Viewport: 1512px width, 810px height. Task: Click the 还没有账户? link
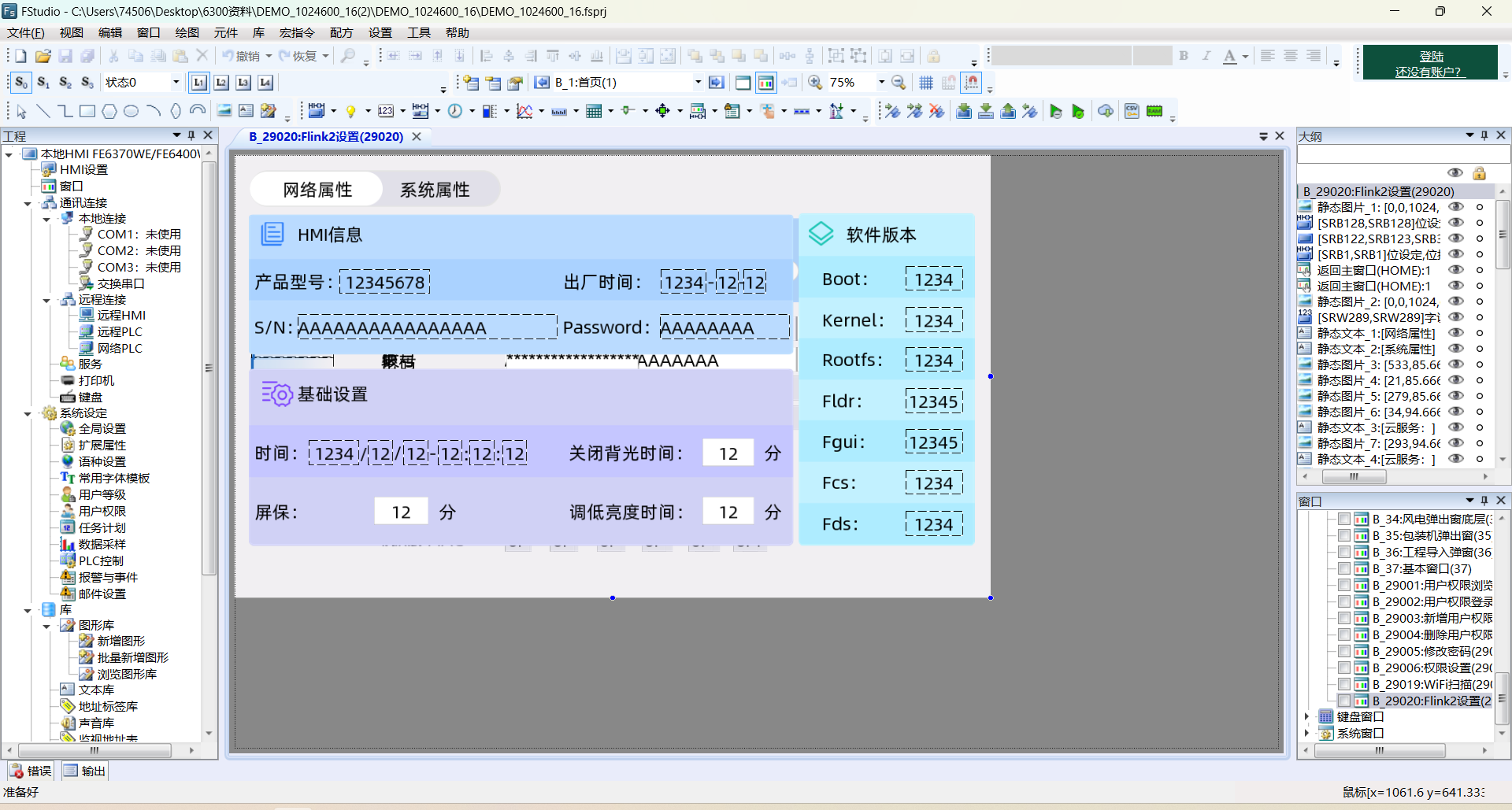[1428, 72]
